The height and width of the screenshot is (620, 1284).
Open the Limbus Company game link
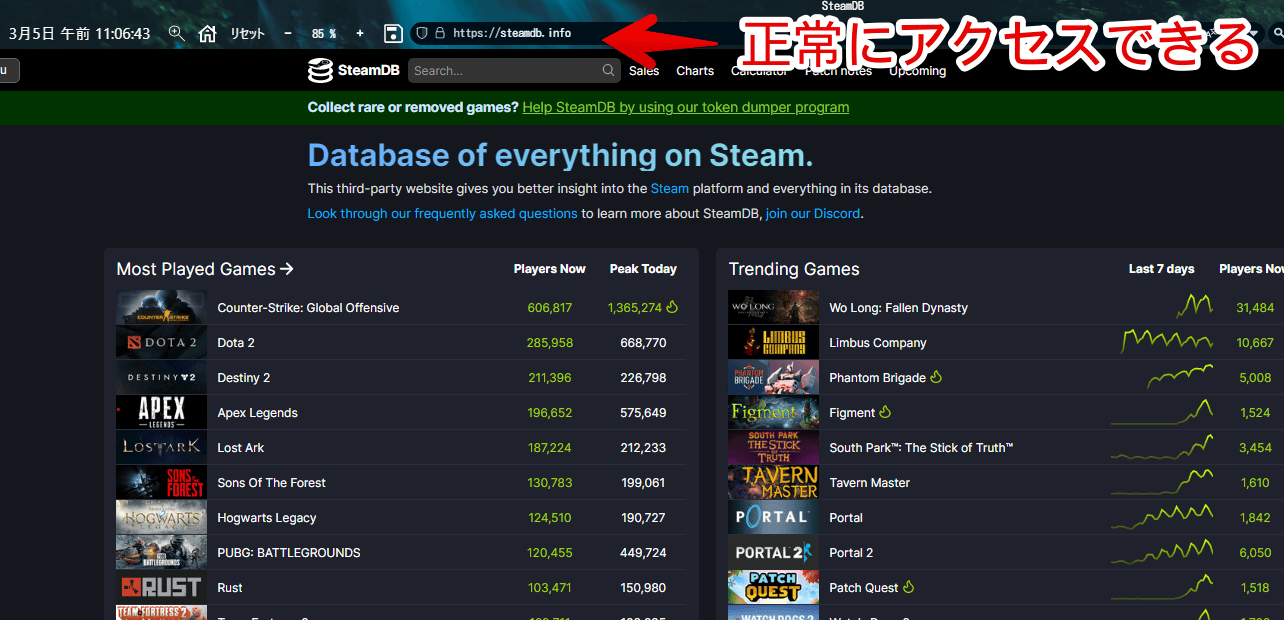click(878, 343)
